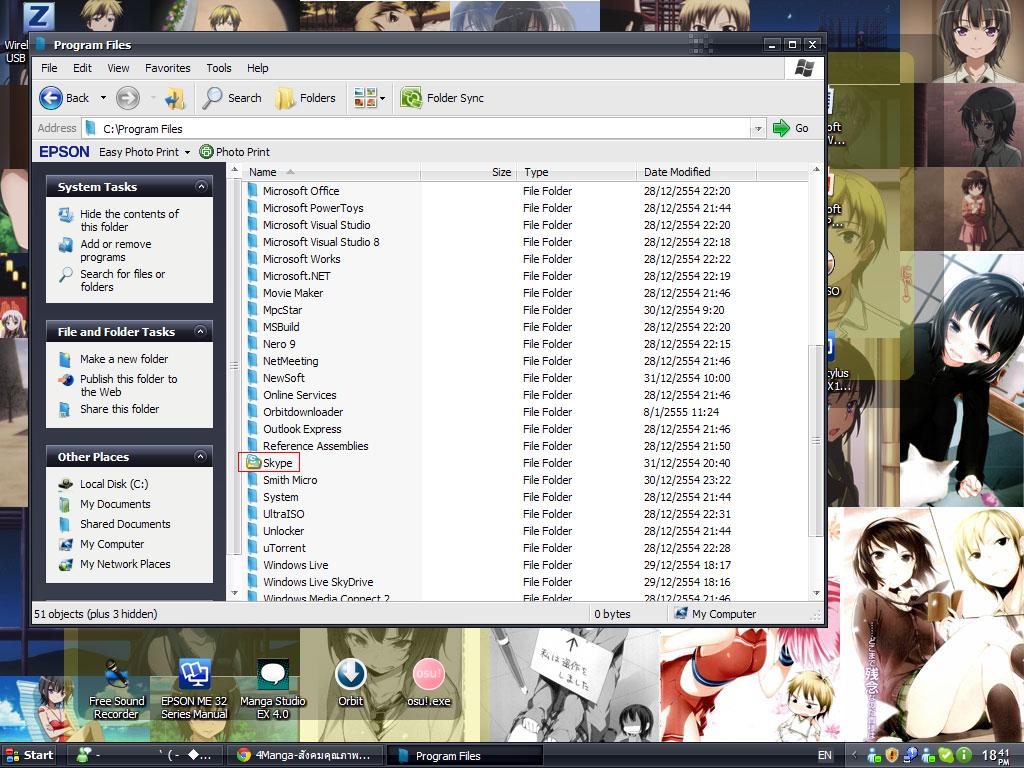Collapse the Other Places panel
This screenshot has width=1024, height=768.
(201, 456)
